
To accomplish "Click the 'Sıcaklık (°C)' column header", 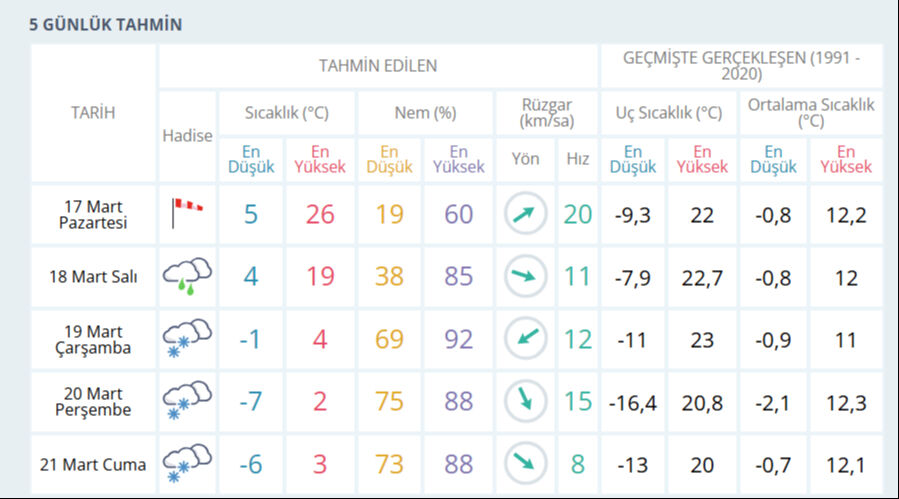I will (287, 112).
